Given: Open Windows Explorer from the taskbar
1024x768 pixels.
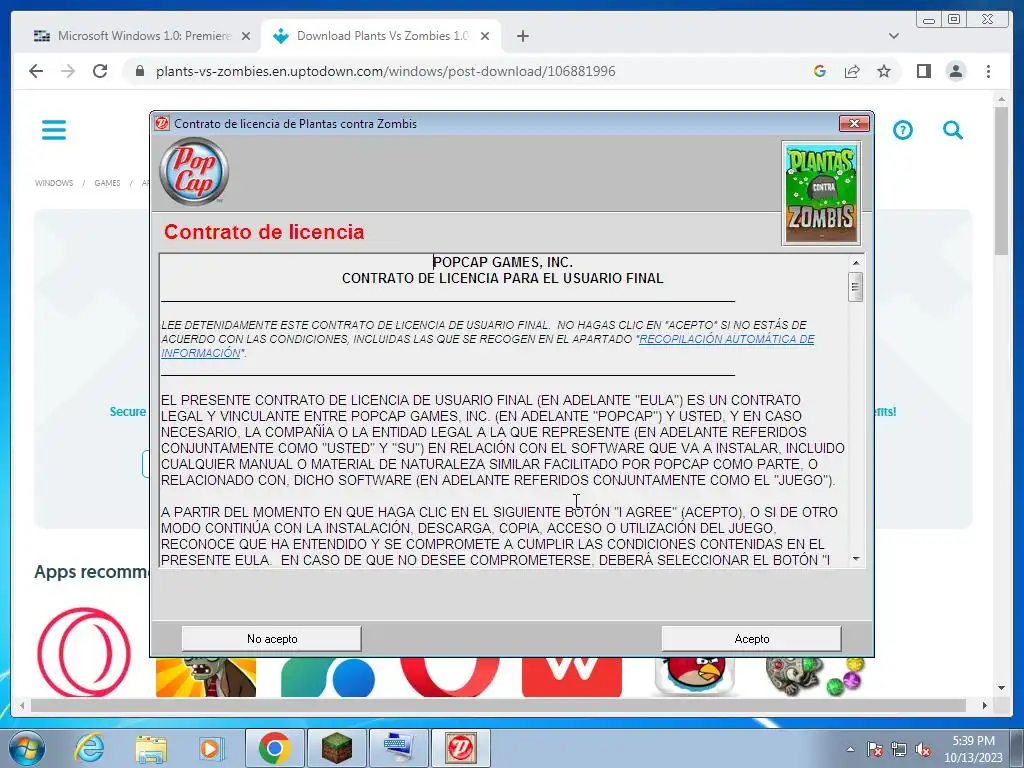Looking at the screenshot, I should click(x=151, y=748).
